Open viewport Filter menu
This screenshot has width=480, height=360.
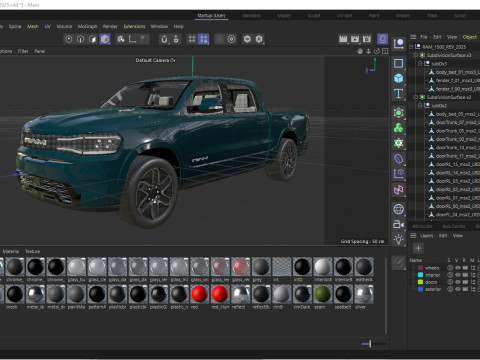23,51
